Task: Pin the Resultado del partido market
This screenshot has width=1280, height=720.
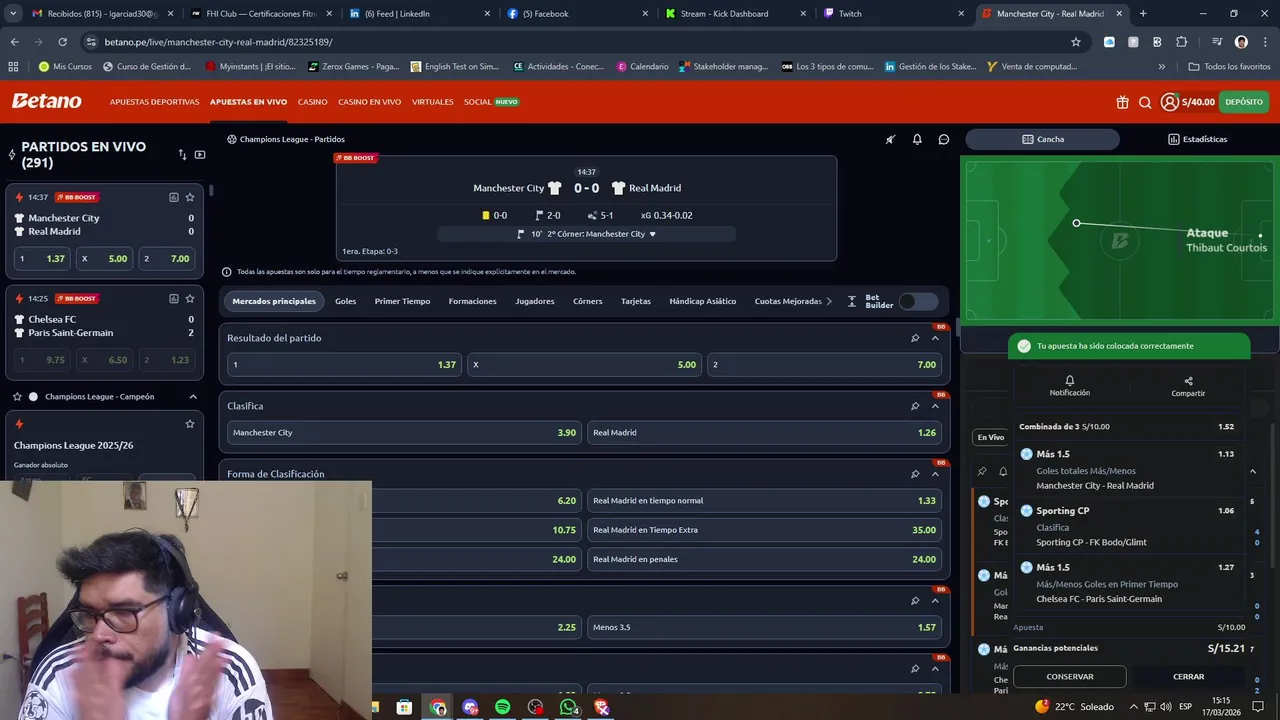Action: (915, 338)
